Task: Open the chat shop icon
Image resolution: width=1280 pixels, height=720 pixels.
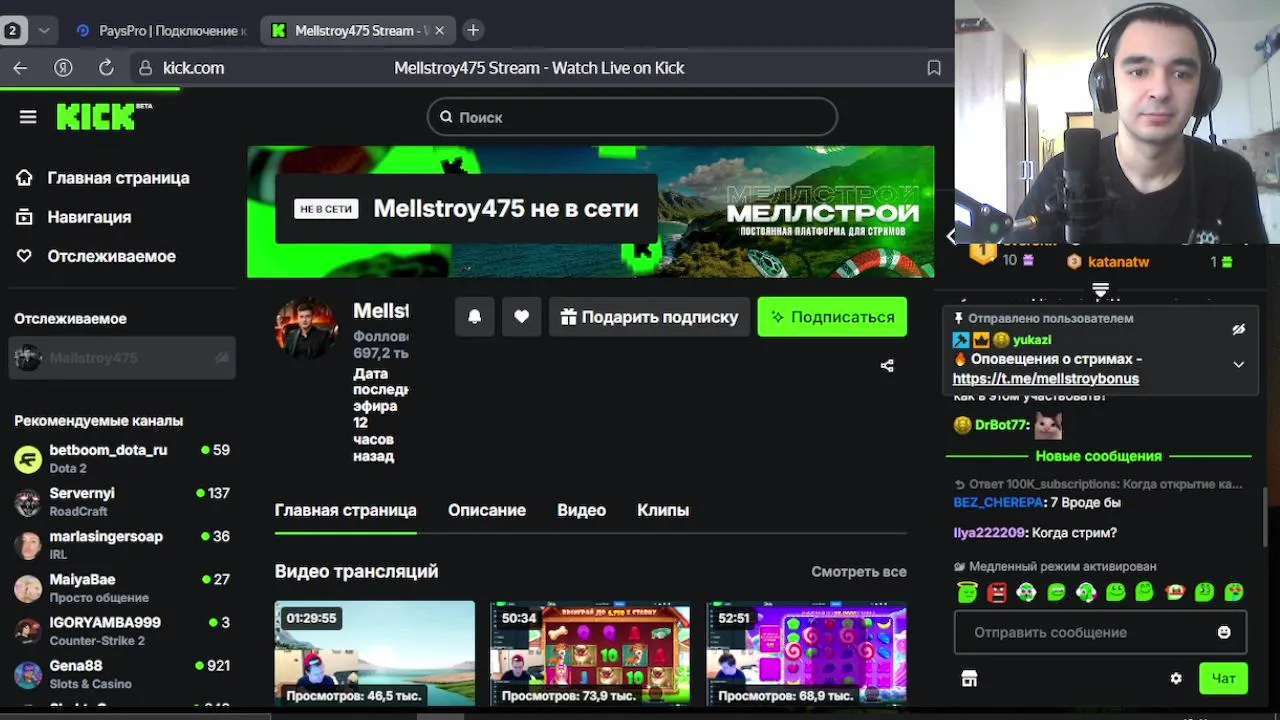Action: click(x=969, y=679)
